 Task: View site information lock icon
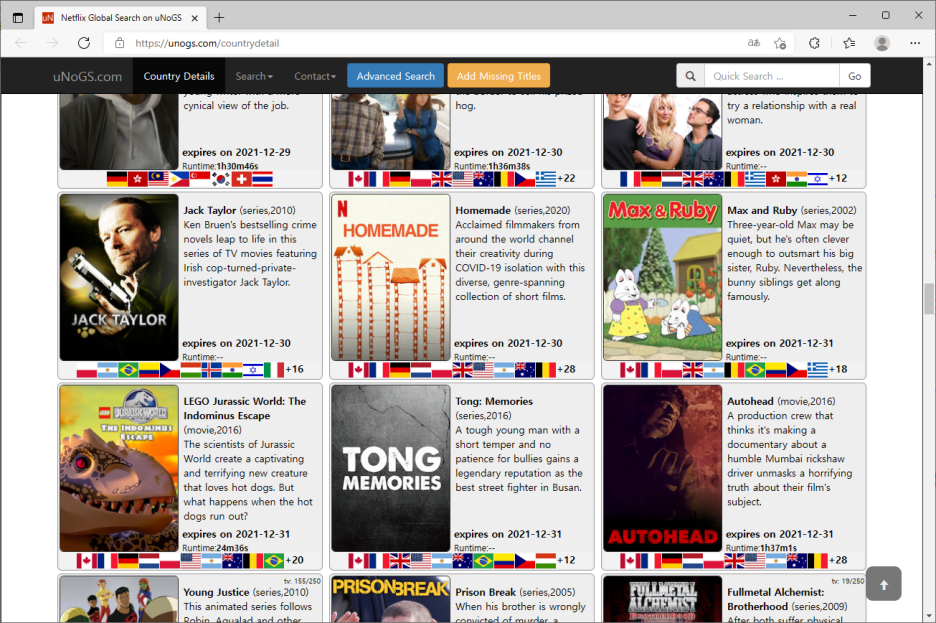click(x=119, y=43)
